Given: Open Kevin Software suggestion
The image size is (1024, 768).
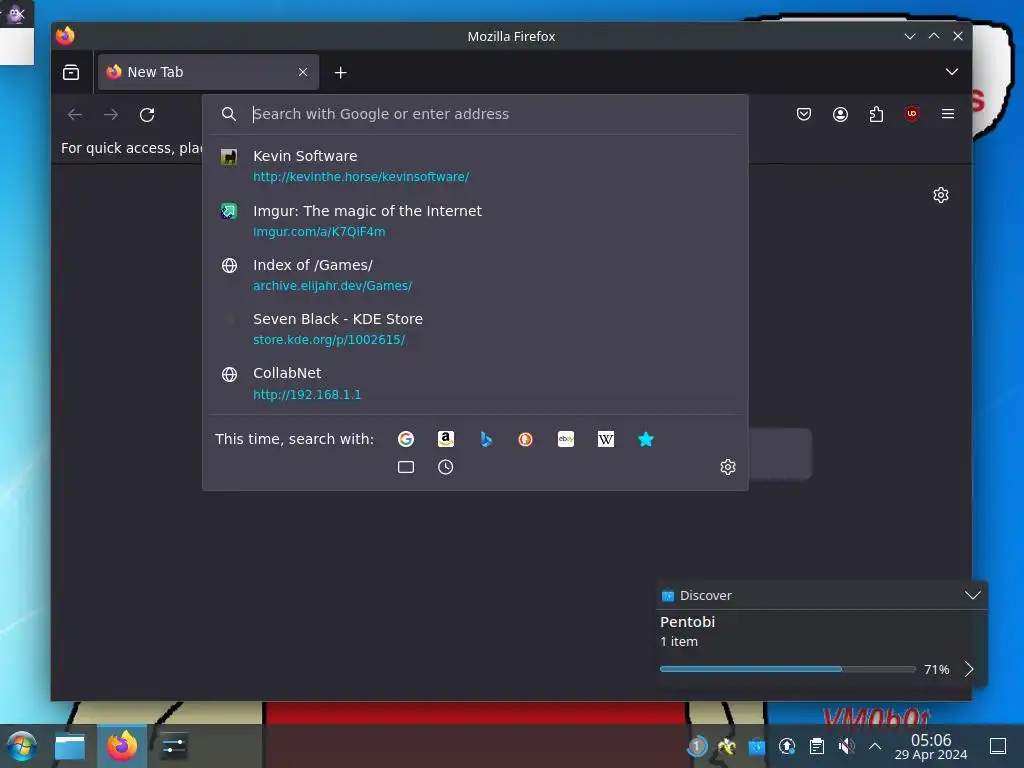Looking at the screenshot, I should point(475,166).
